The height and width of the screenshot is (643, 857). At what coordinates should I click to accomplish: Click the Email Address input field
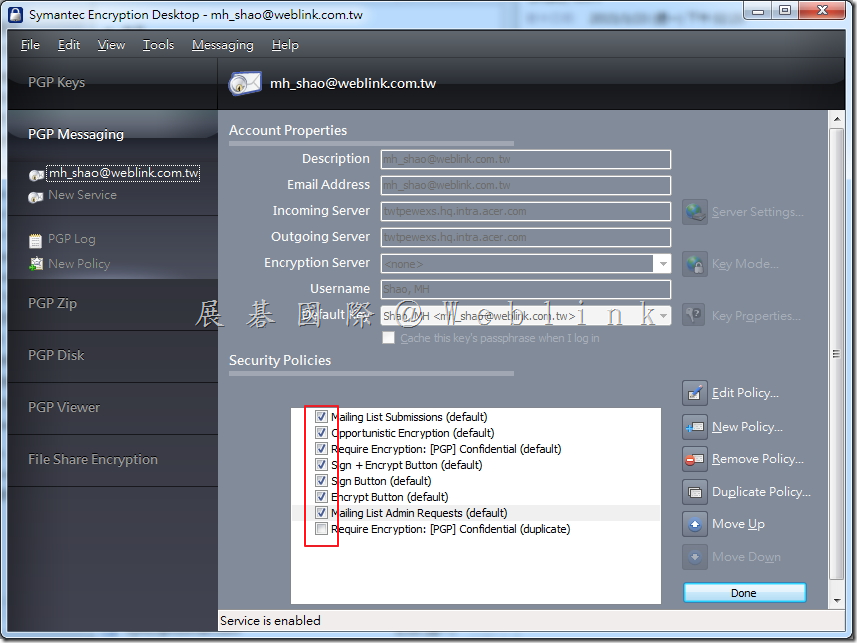point(526,185)
